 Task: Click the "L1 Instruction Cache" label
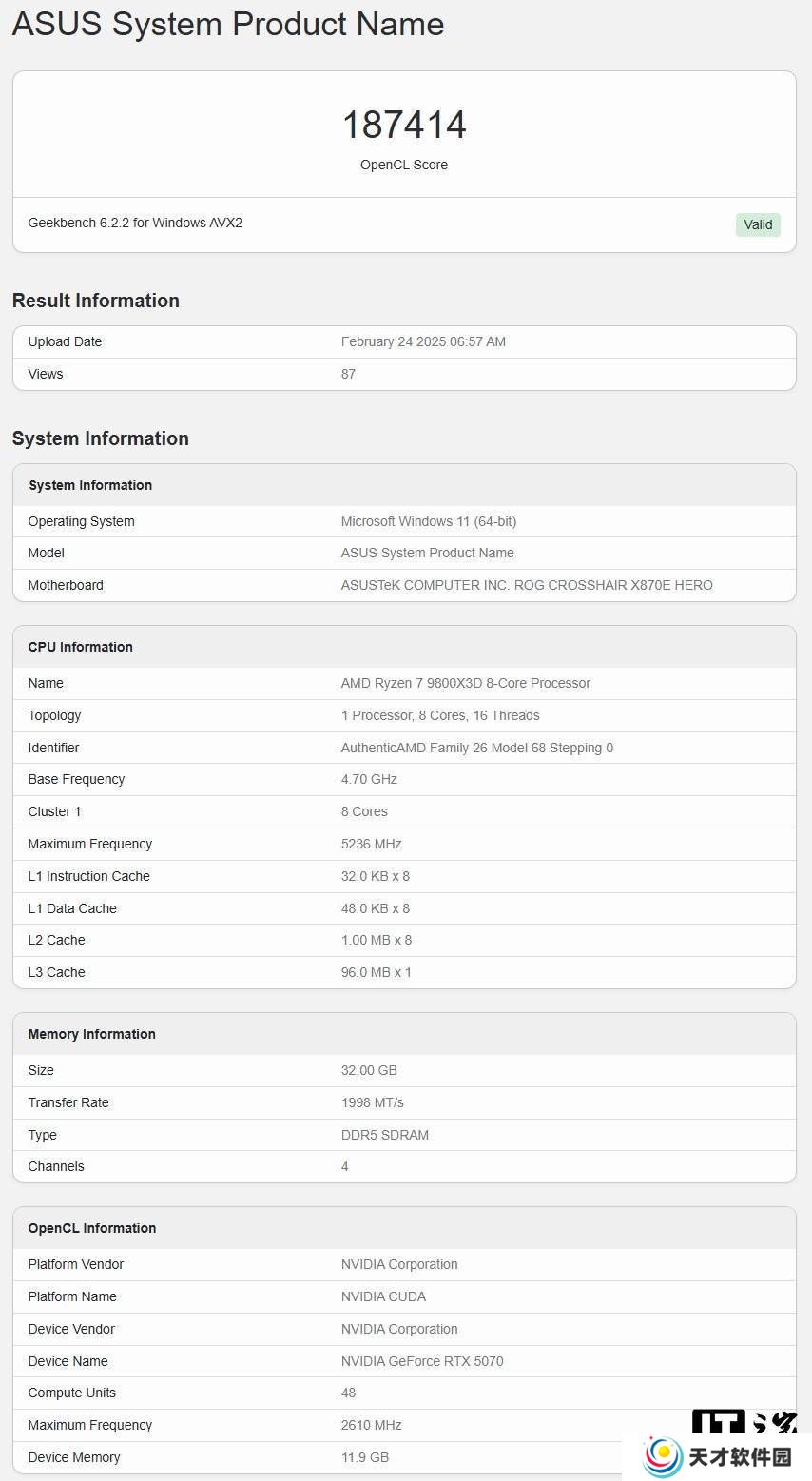(89, 876)
